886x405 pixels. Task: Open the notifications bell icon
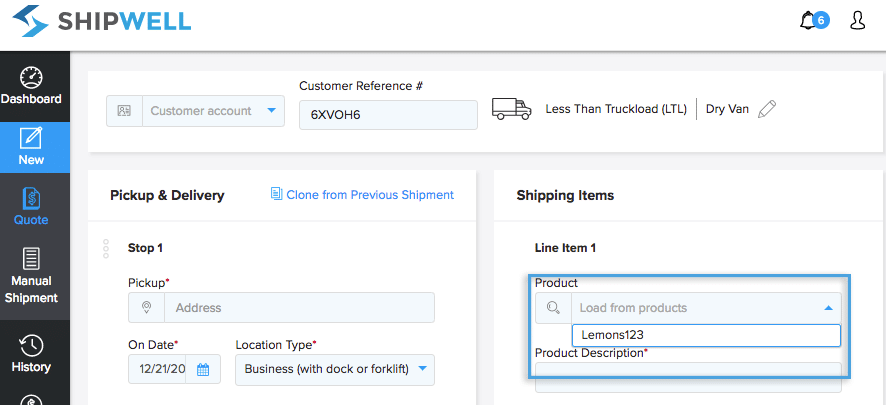pyautogui.click(x=810, y=20)
